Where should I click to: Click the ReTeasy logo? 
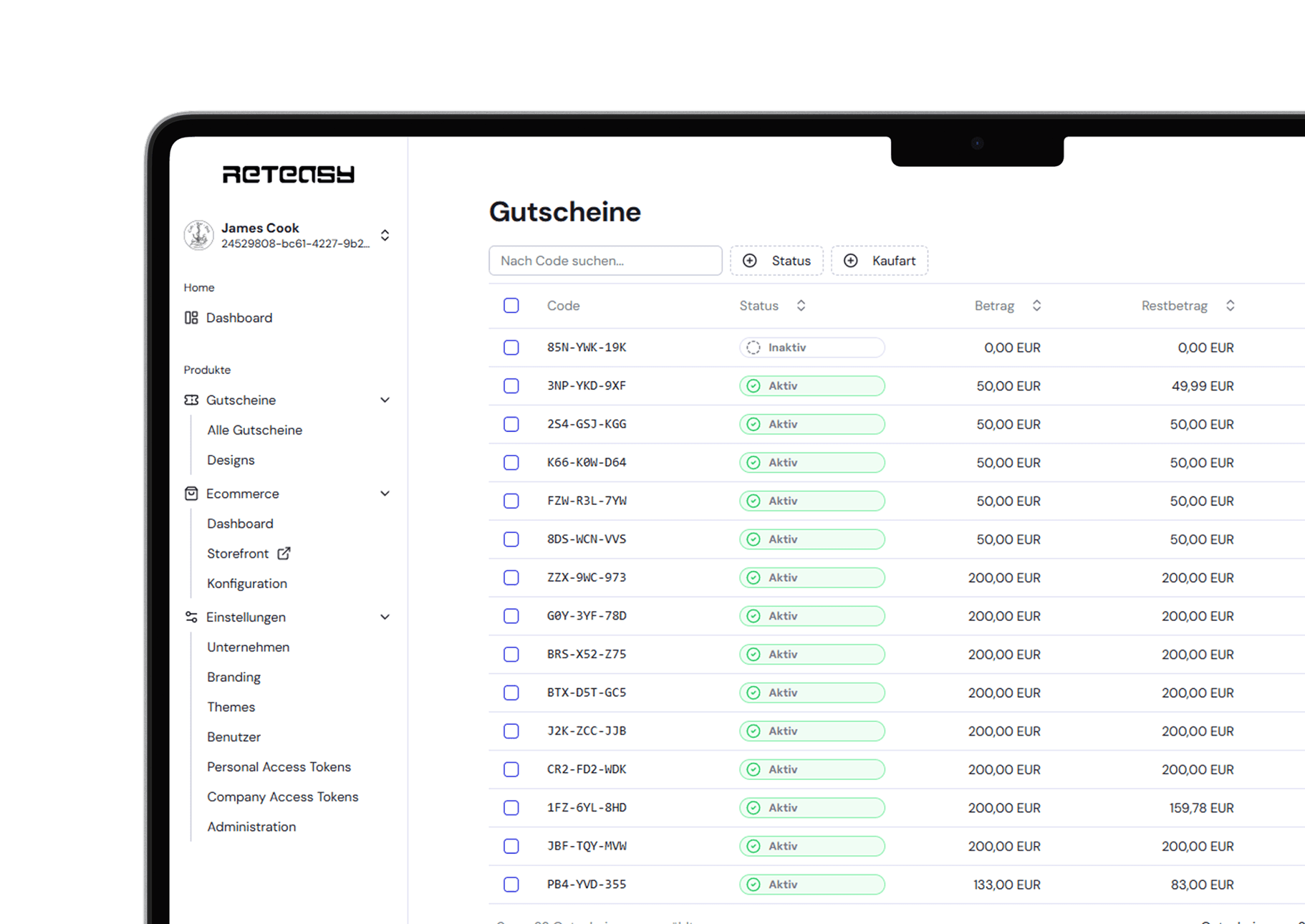pos(287,173)
